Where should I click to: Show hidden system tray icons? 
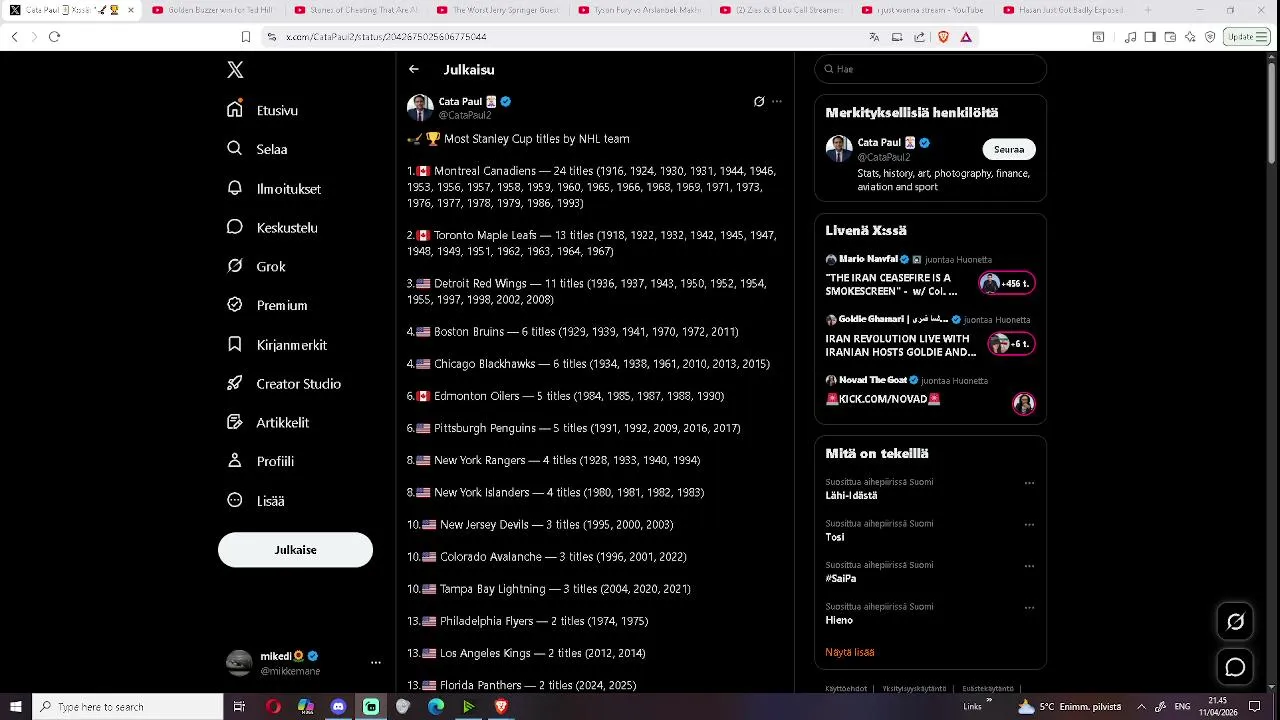click(1141, 706)
